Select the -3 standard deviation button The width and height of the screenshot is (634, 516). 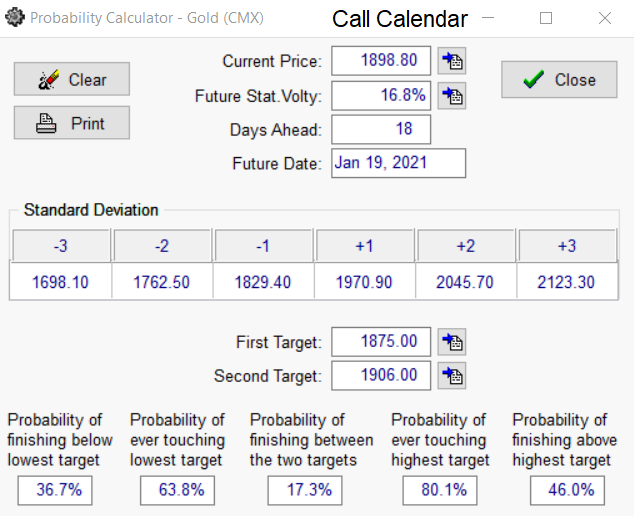(x=61, y=246)
